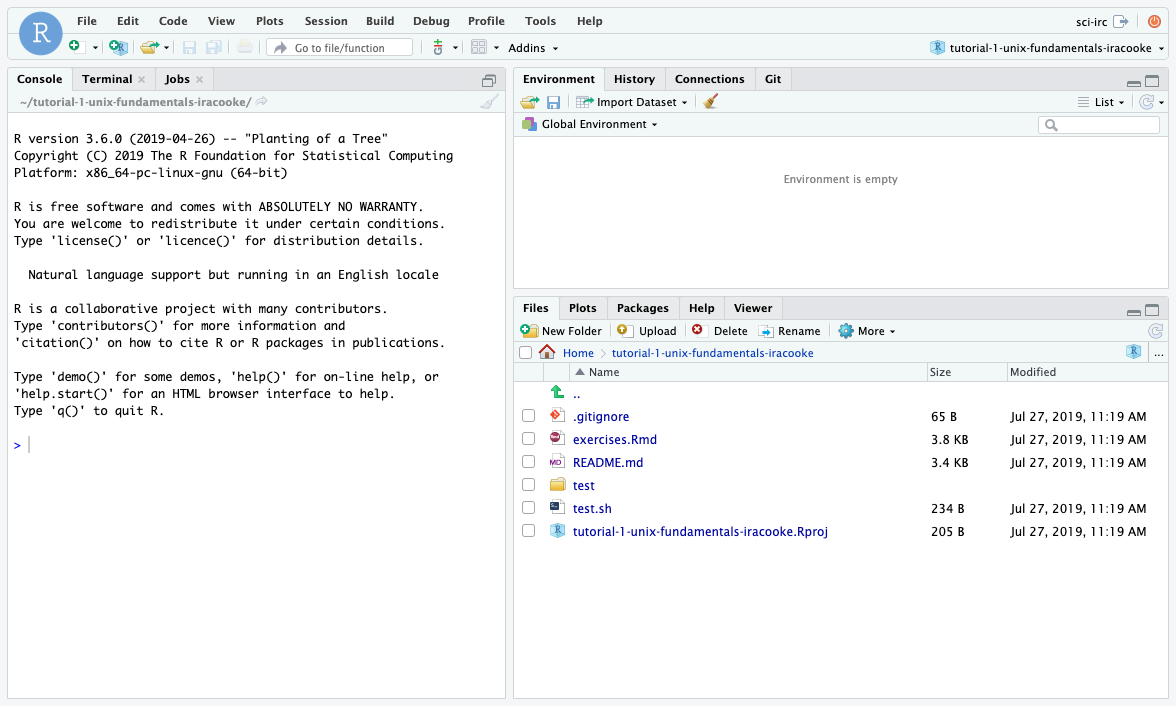
Task: Open the Session menu
Action: tap(326, 21)
